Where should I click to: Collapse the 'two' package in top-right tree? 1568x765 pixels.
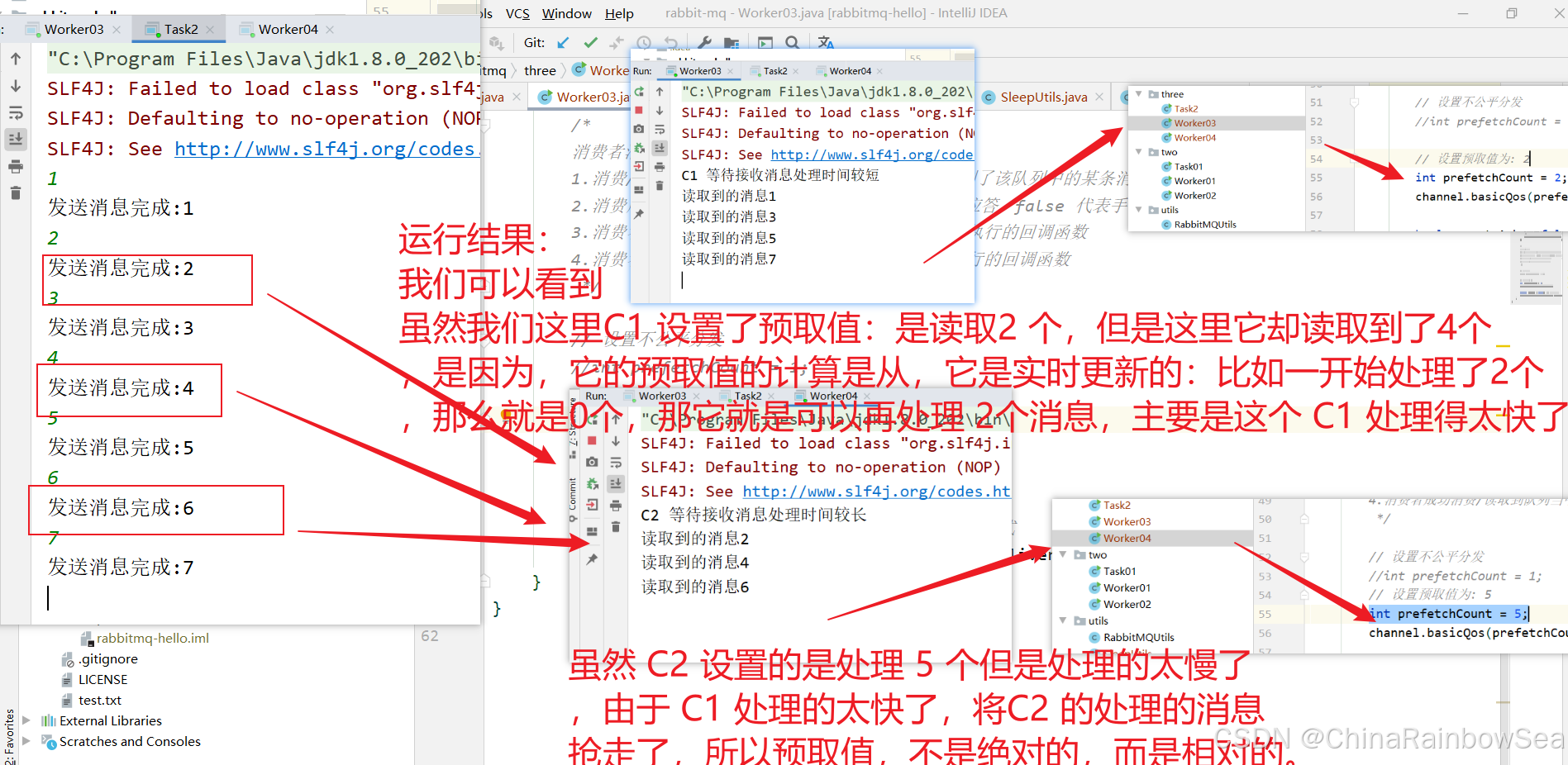pos(1140,152)
